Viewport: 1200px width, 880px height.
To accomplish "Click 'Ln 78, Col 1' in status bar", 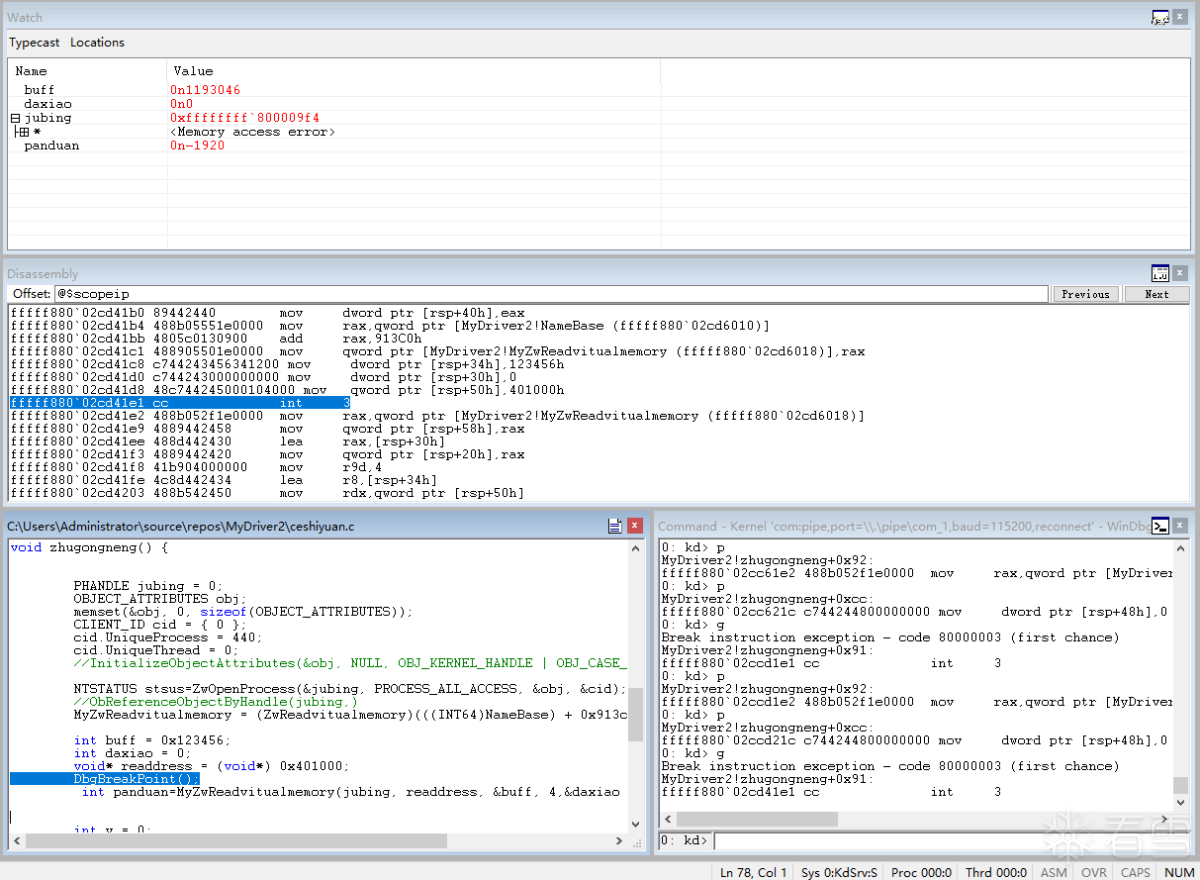I will 754,872.
